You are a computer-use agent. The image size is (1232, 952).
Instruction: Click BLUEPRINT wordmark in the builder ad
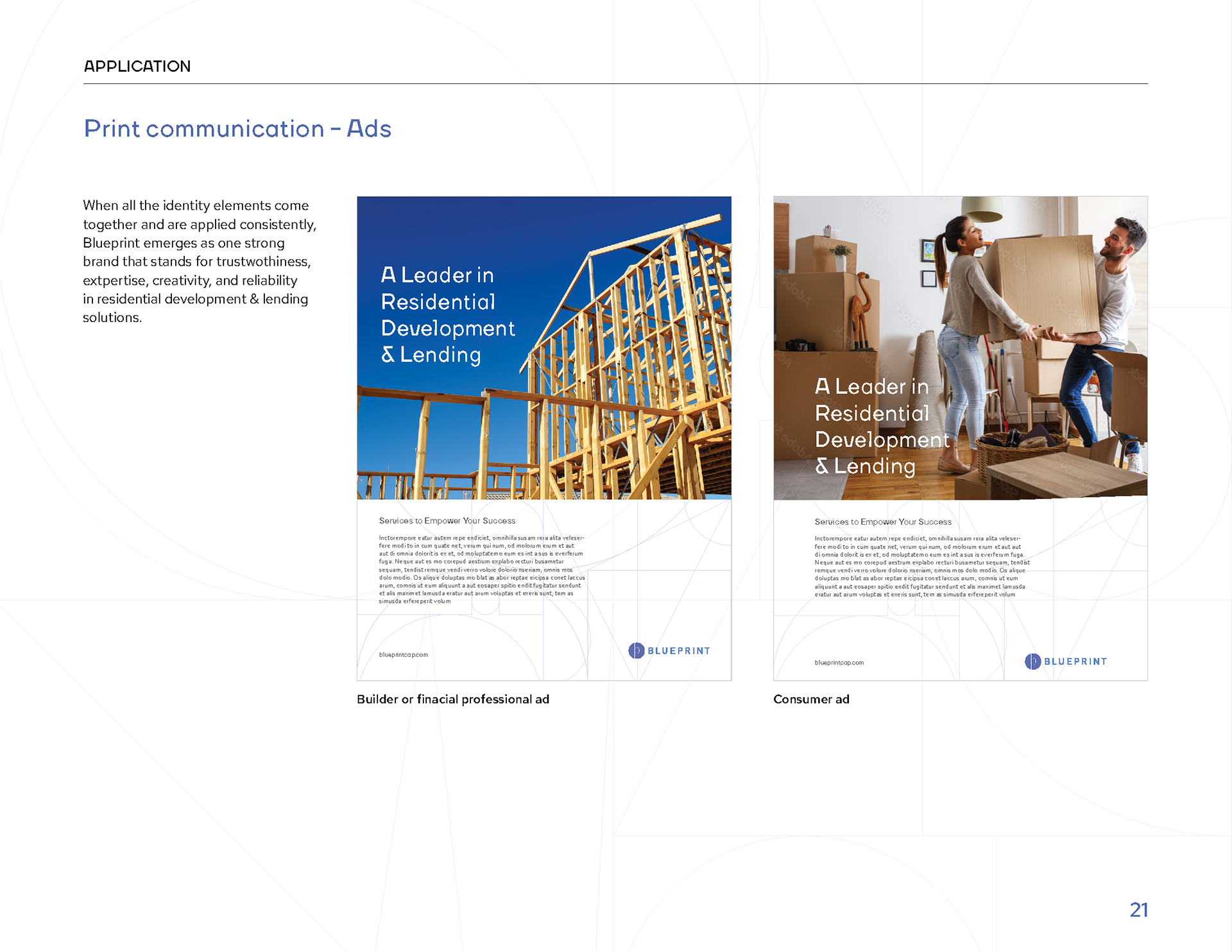[679, 650]
